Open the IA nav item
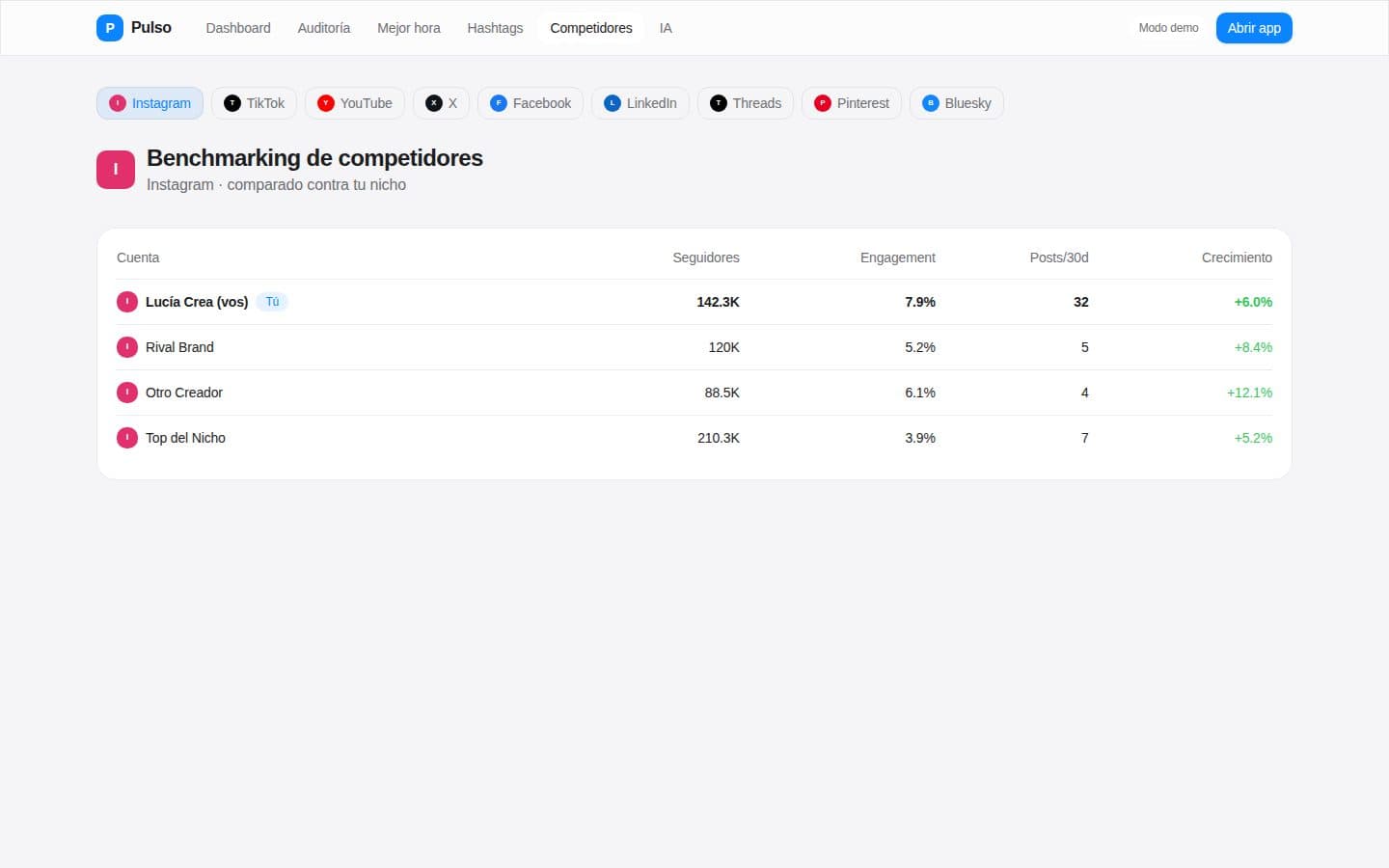1389x868 pixels. (666, 28)
